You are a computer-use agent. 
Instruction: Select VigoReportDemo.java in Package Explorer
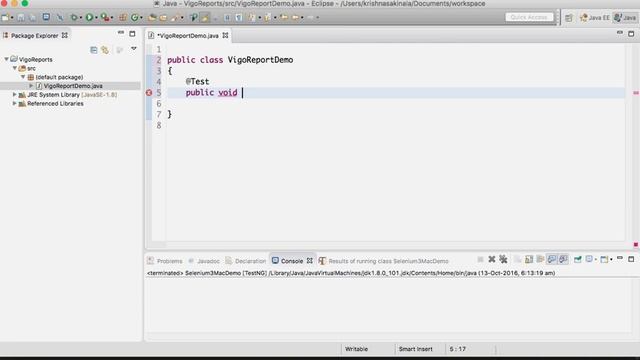pyautogui.click(x=73, y=86)
